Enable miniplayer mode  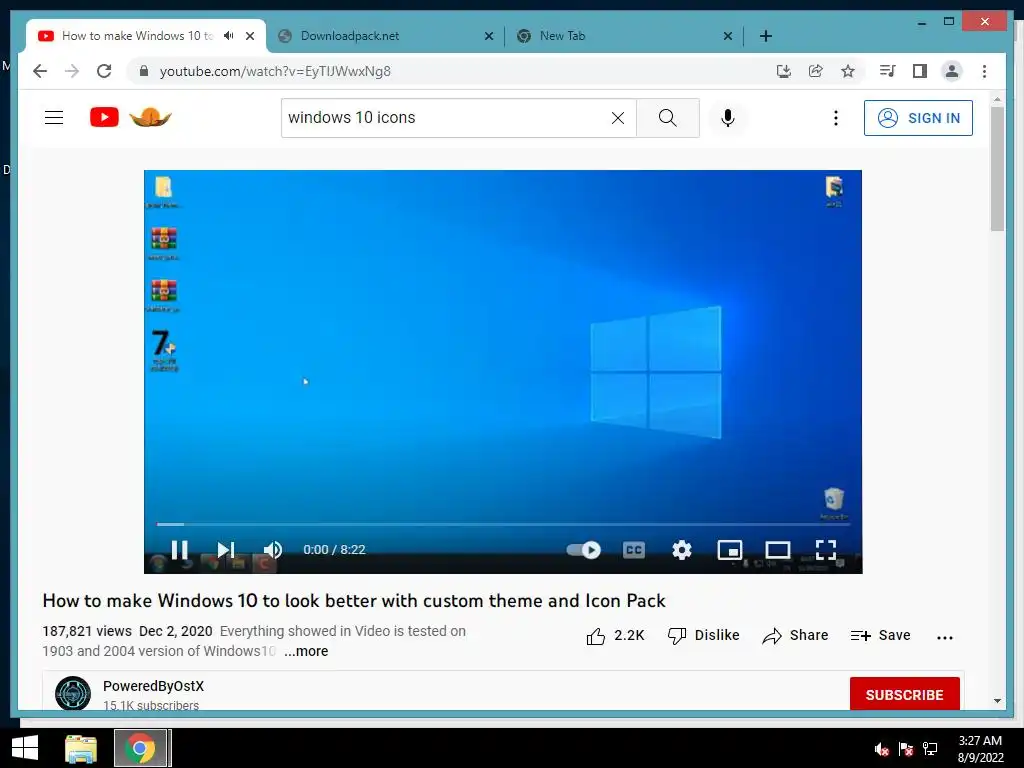(729, 550)
